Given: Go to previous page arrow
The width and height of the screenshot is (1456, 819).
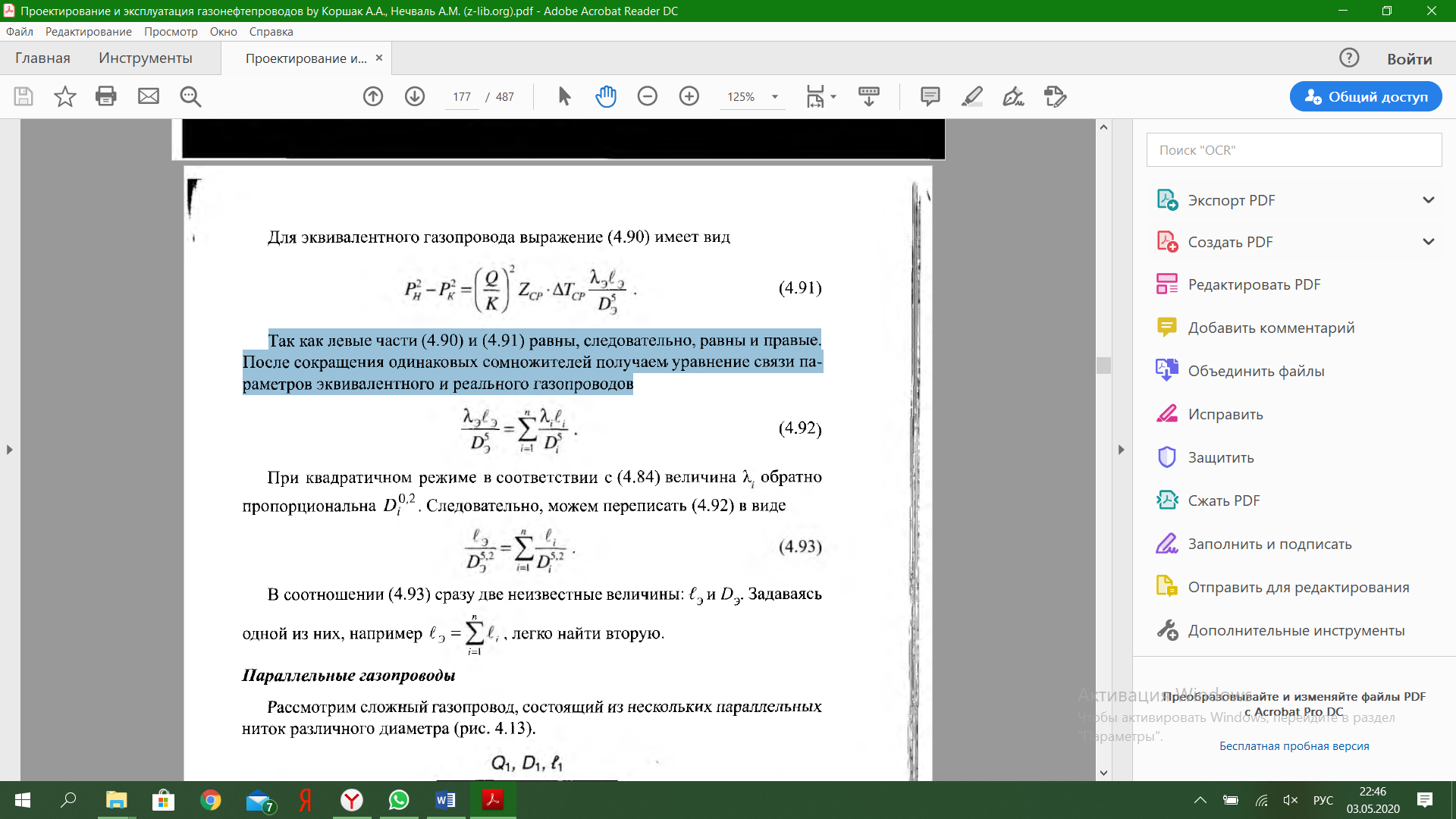Looking at the screenshot, I should (373, 96).
